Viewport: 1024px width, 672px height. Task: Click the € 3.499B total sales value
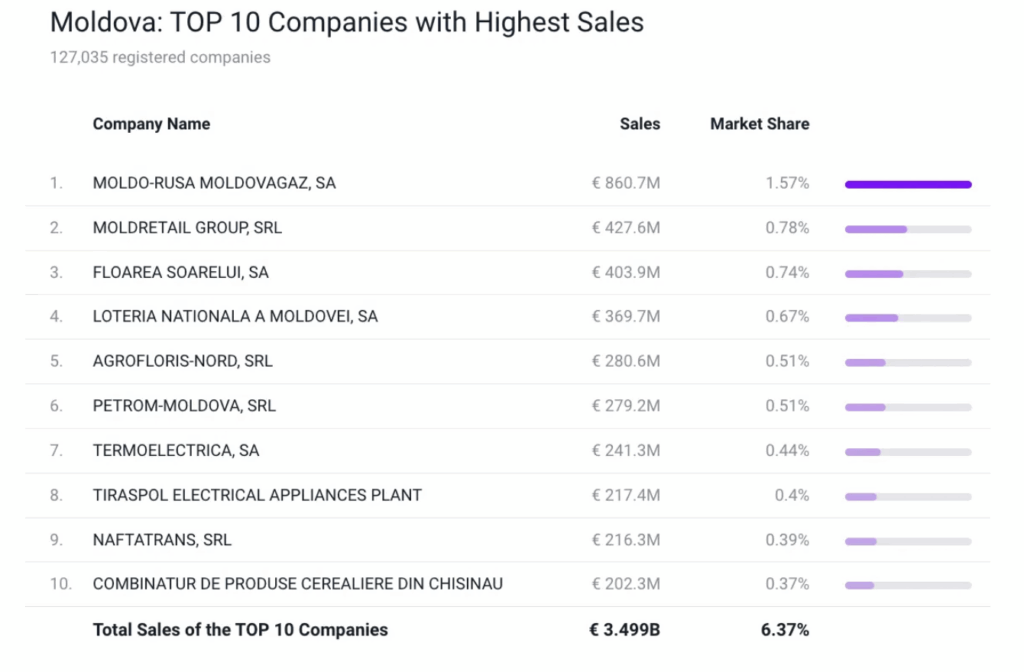point(624,630)
